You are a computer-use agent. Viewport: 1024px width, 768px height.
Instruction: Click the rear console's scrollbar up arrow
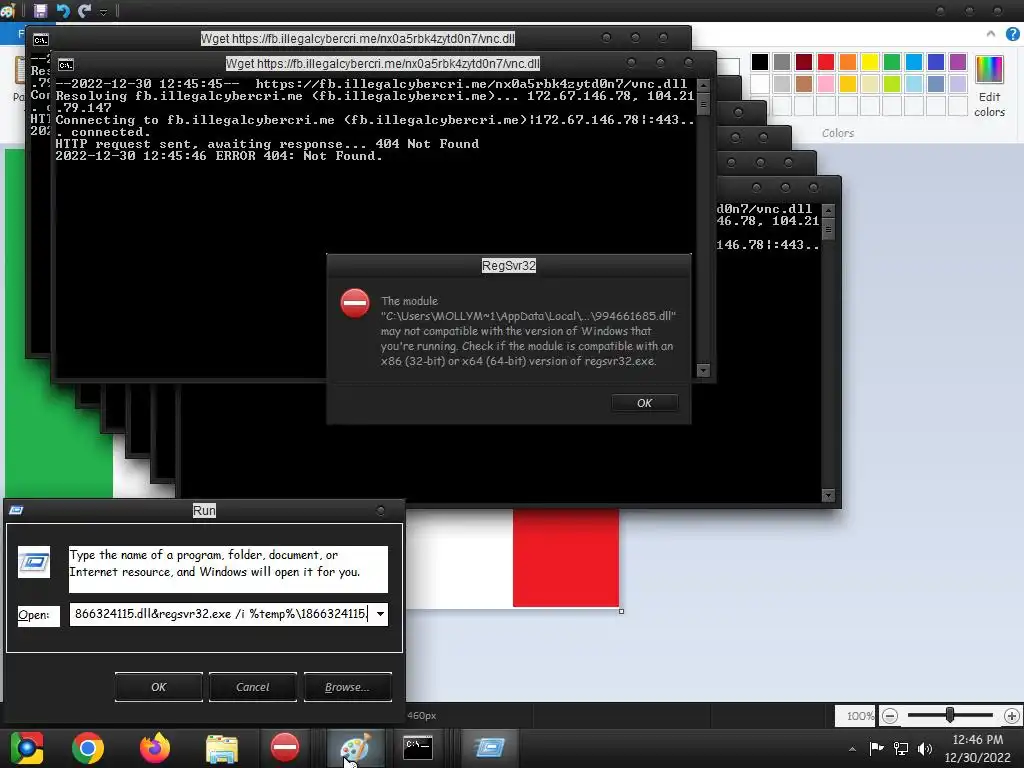[828, 210]
